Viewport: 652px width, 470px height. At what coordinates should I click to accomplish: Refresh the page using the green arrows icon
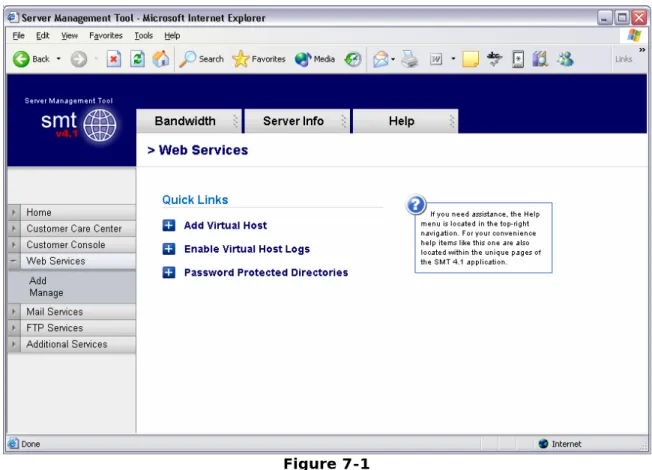(137, 59)
